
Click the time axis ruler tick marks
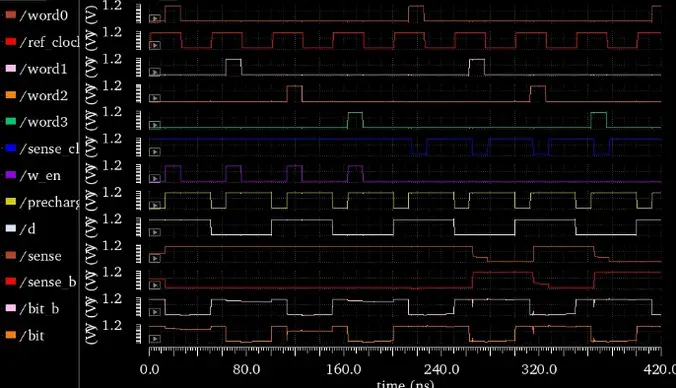pos(405,351)
